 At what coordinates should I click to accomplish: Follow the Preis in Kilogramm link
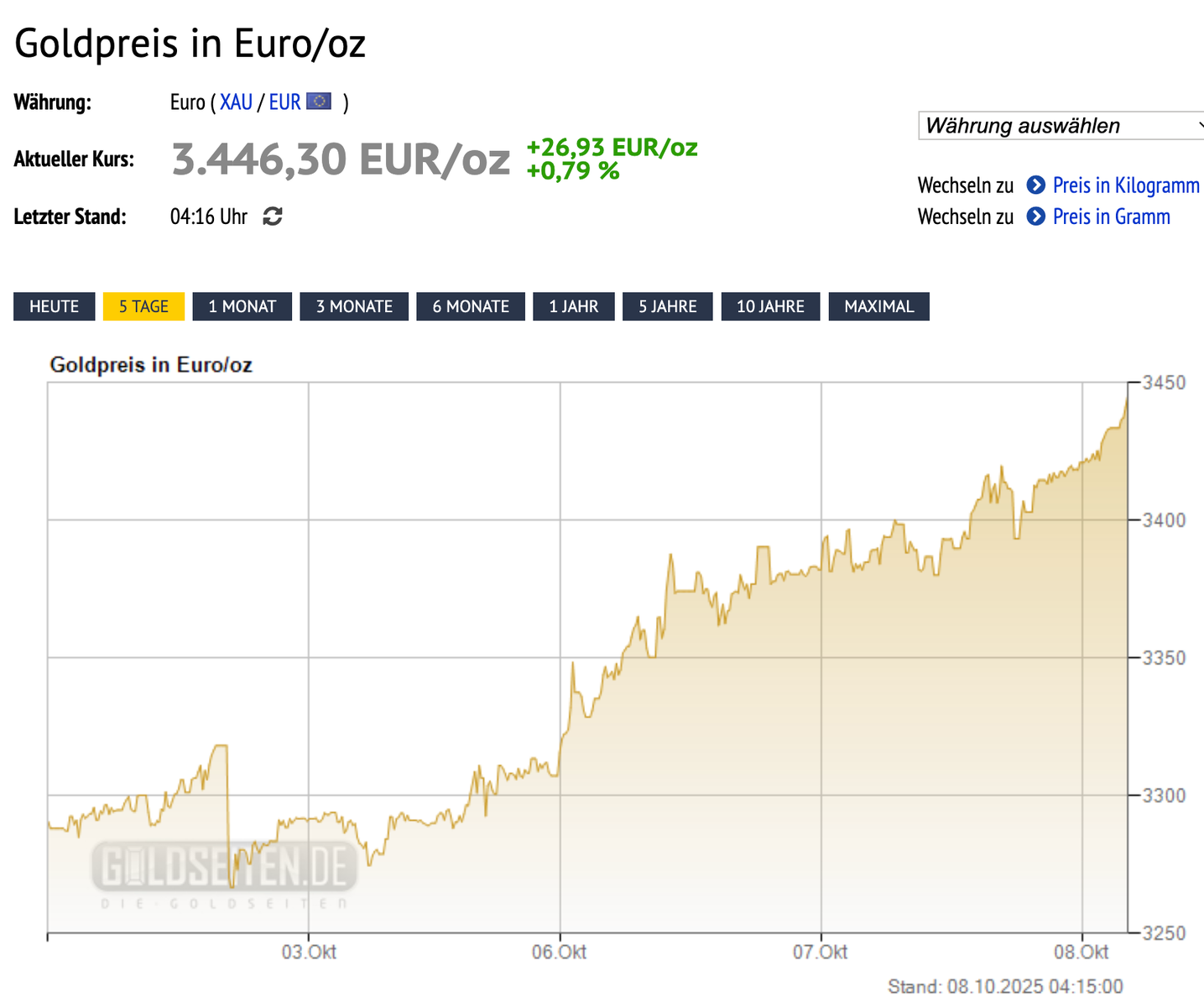pyautogui.click(x=1126, y=185)
